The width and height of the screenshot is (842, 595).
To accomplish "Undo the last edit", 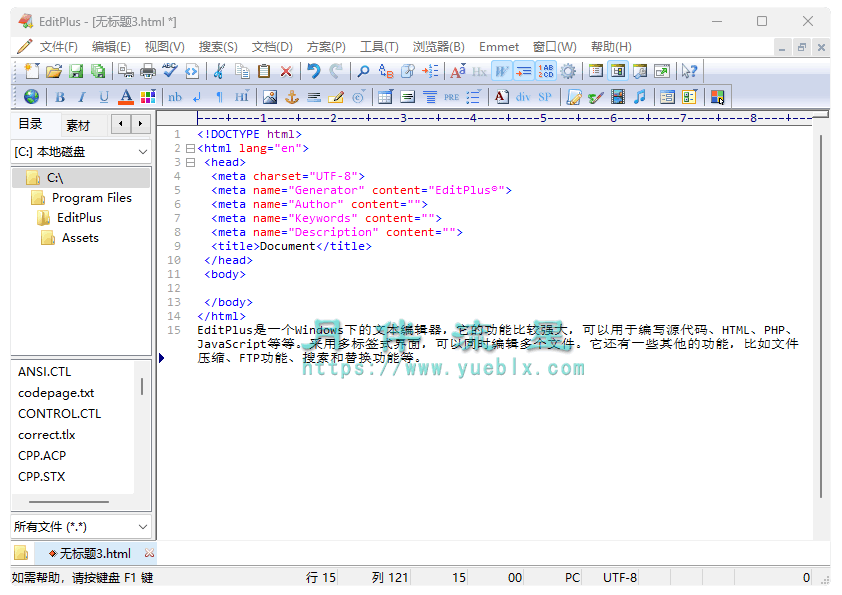I will 314,71.
